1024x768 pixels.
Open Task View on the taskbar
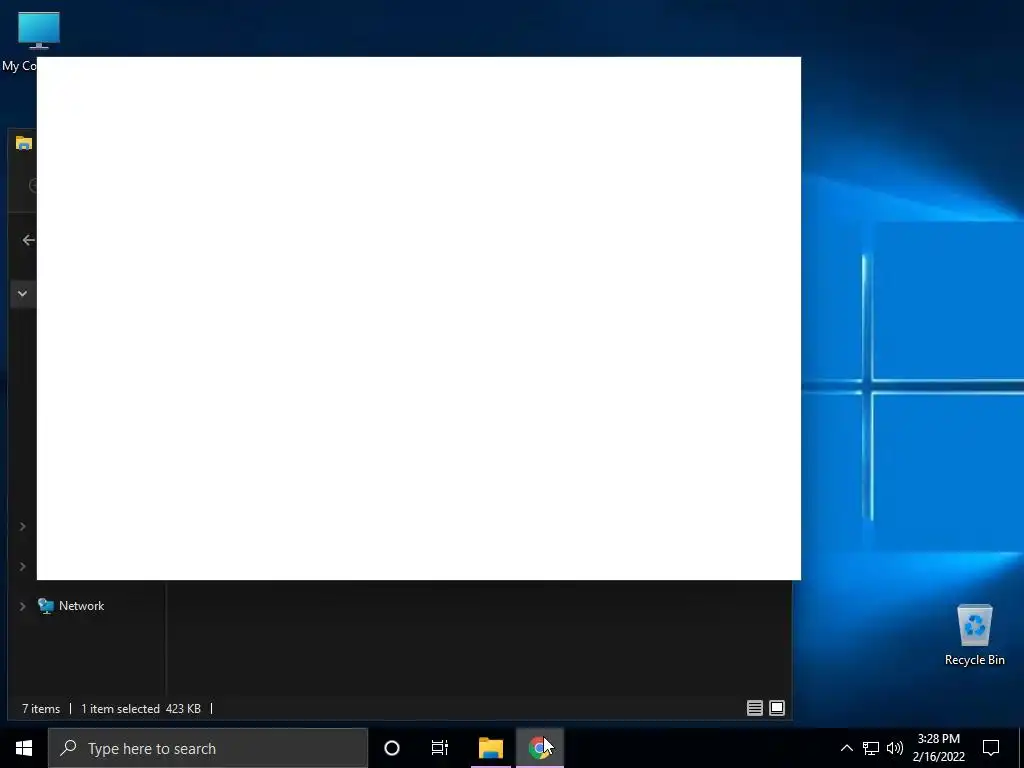(x=440, y=748)
